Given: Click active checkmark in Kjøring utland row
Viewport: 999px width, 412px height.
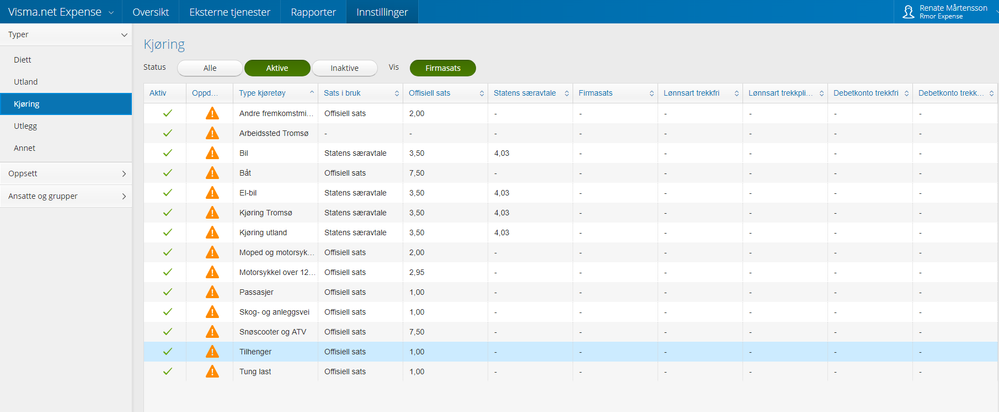Looking at the screenshot, I should [x=168, y=232].
